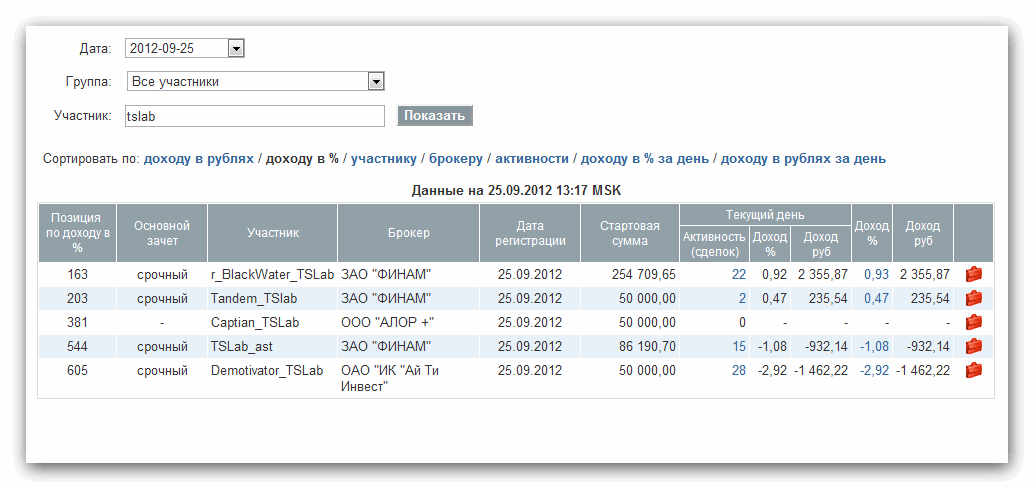Open activity count 15 for TSLab_ast
1034x489 pixels.
point(738,346)
